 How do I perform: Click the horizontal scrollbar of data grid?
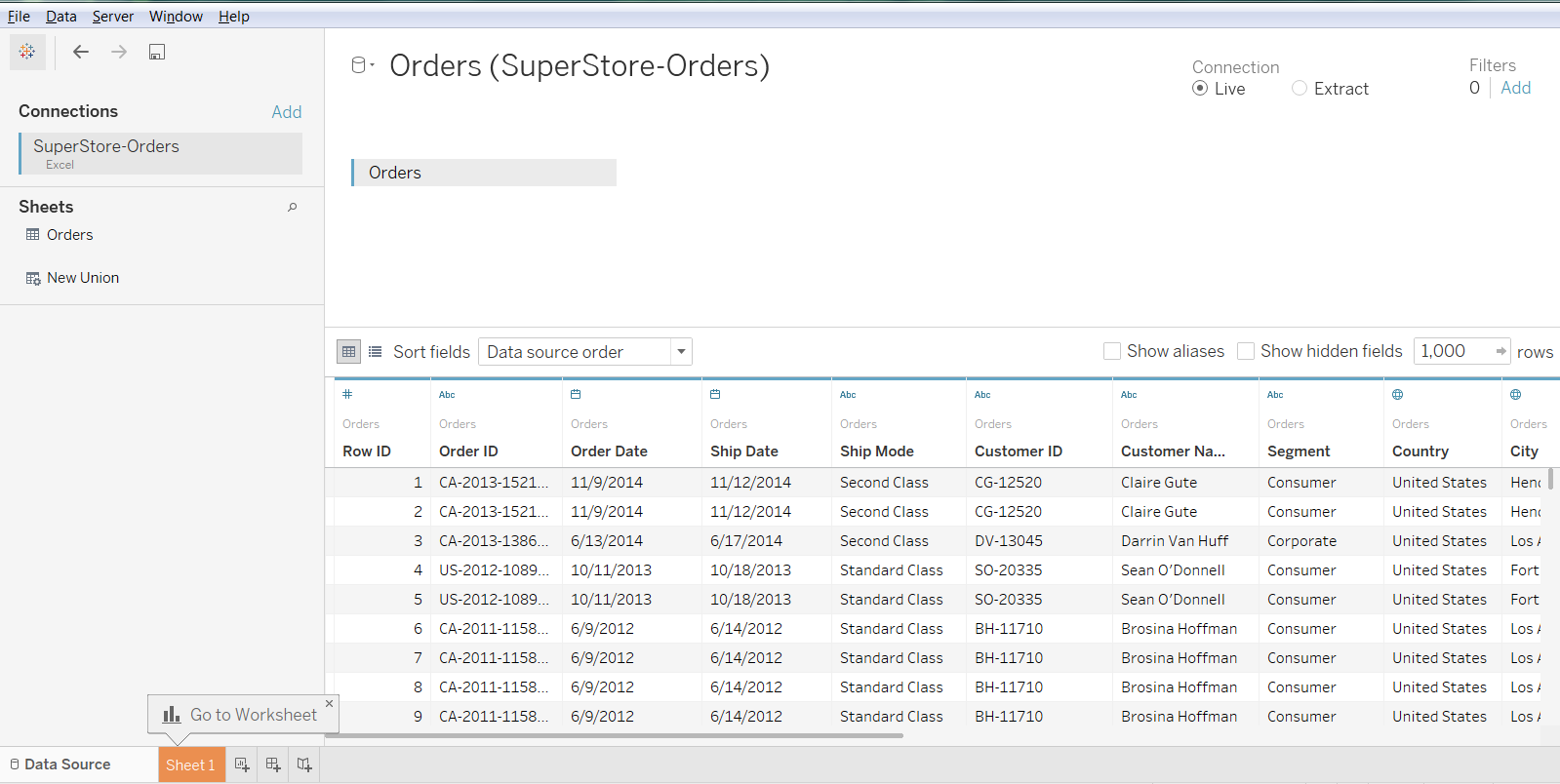coord(615,736)
